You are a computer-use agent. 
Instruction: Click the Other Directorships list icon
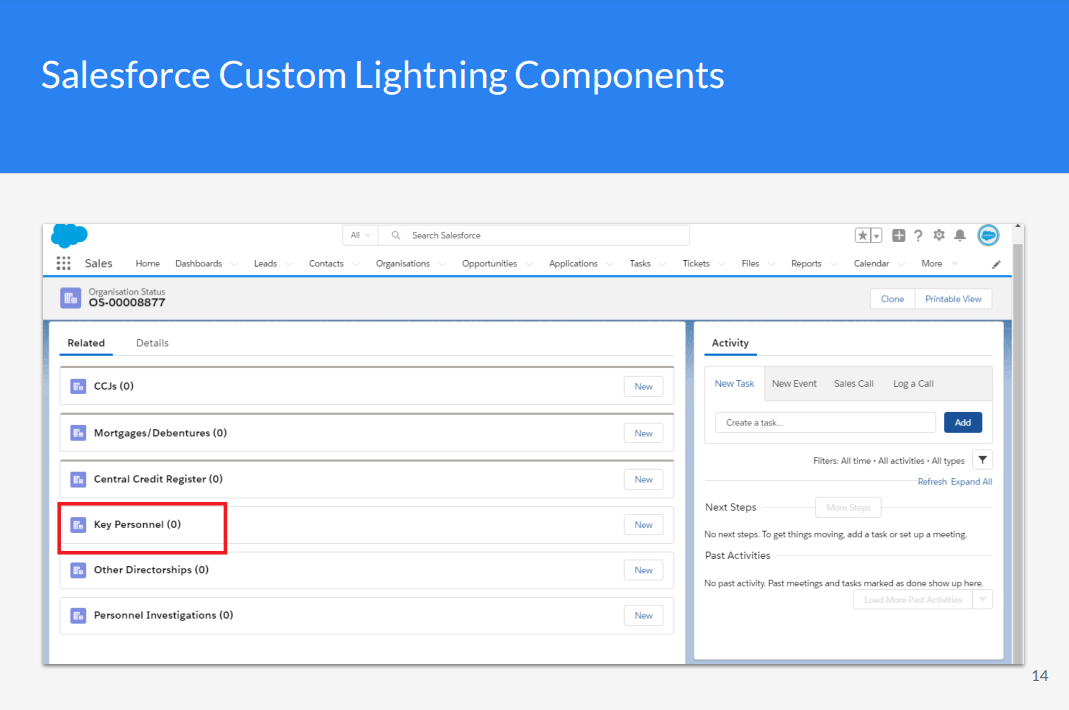(x=78, y=570)
